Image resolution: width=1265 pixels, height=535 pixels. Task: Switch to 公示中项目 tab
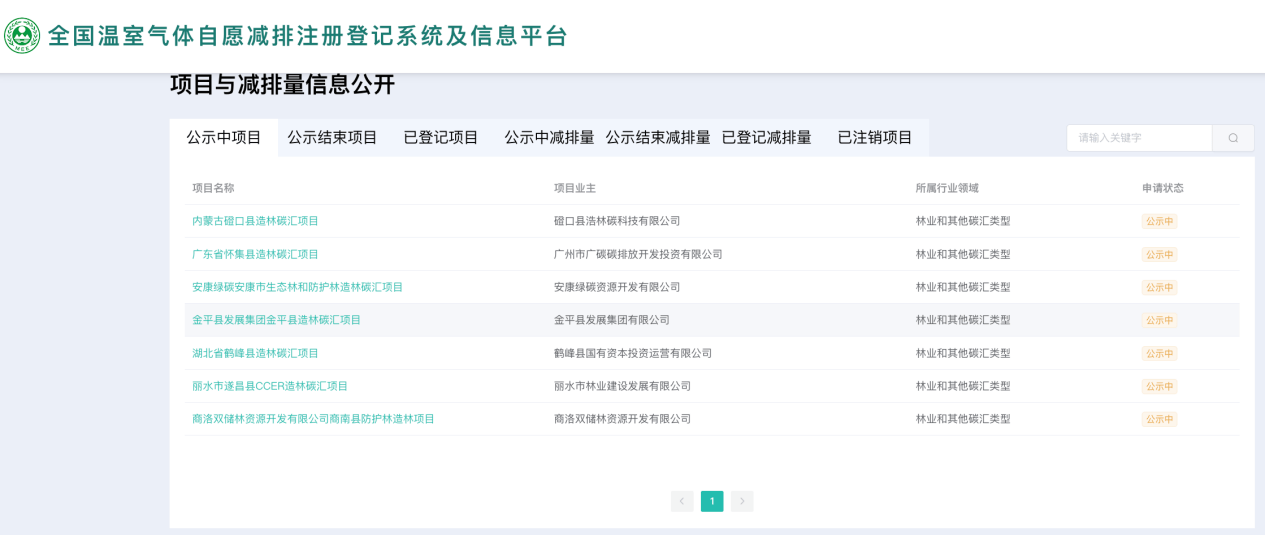click(224, 138)
